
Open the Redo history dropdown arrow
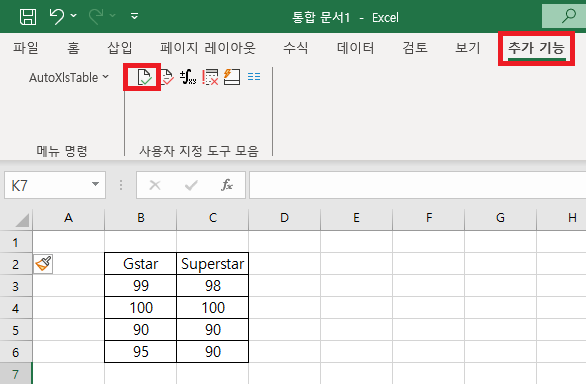click(112, 15)
